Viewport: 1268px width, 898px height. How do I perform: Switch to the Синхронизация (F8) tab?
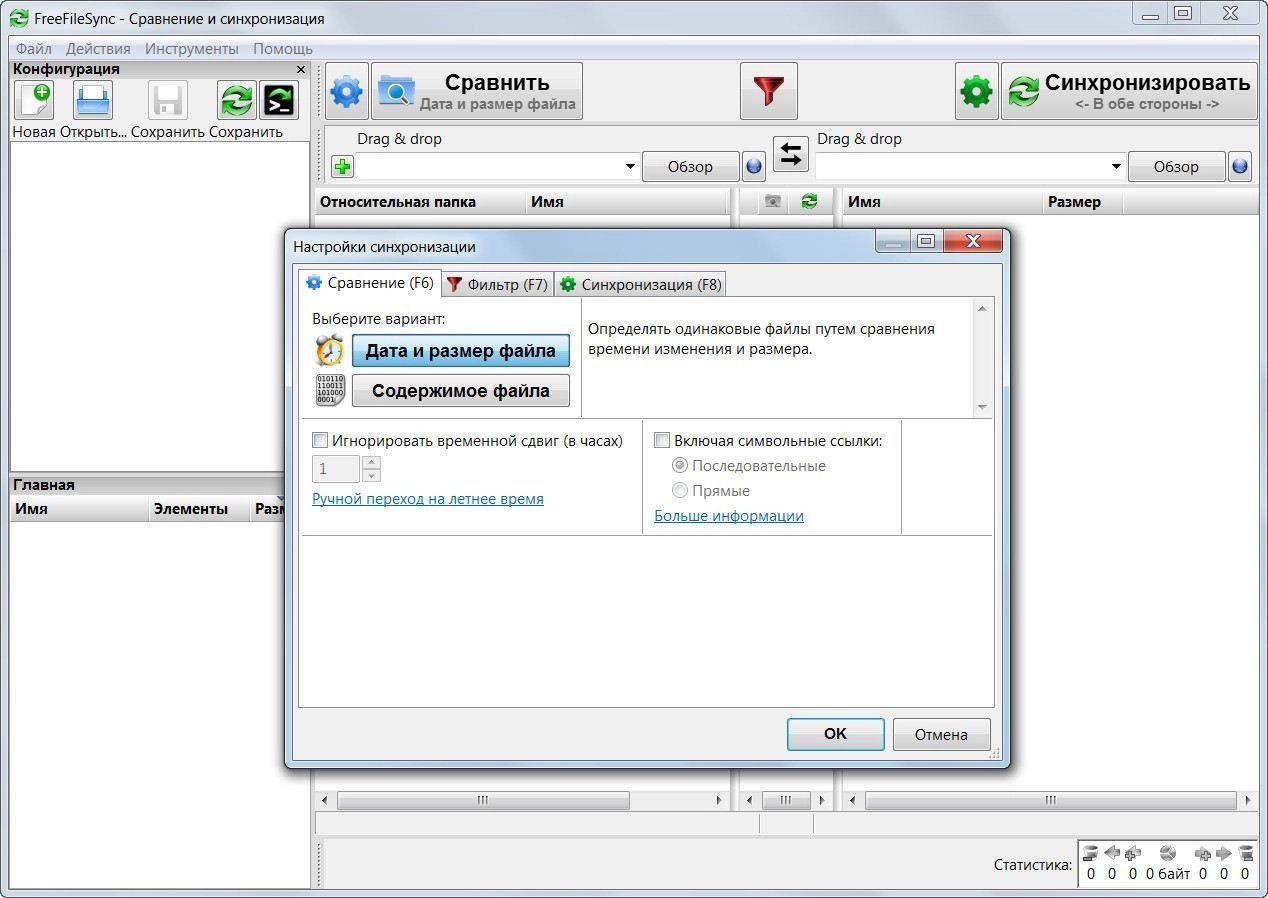point(640,285)
